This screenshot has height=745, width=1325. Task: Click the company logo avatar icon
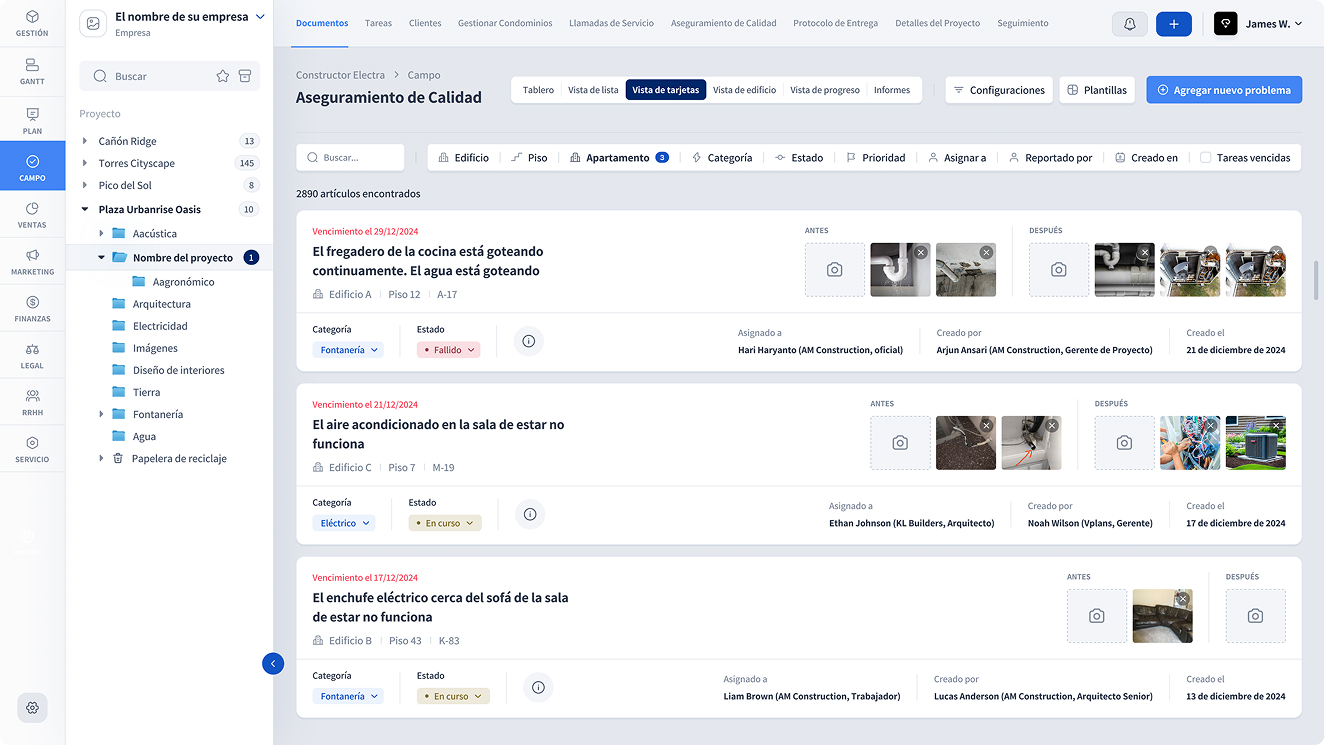point(93,23)
